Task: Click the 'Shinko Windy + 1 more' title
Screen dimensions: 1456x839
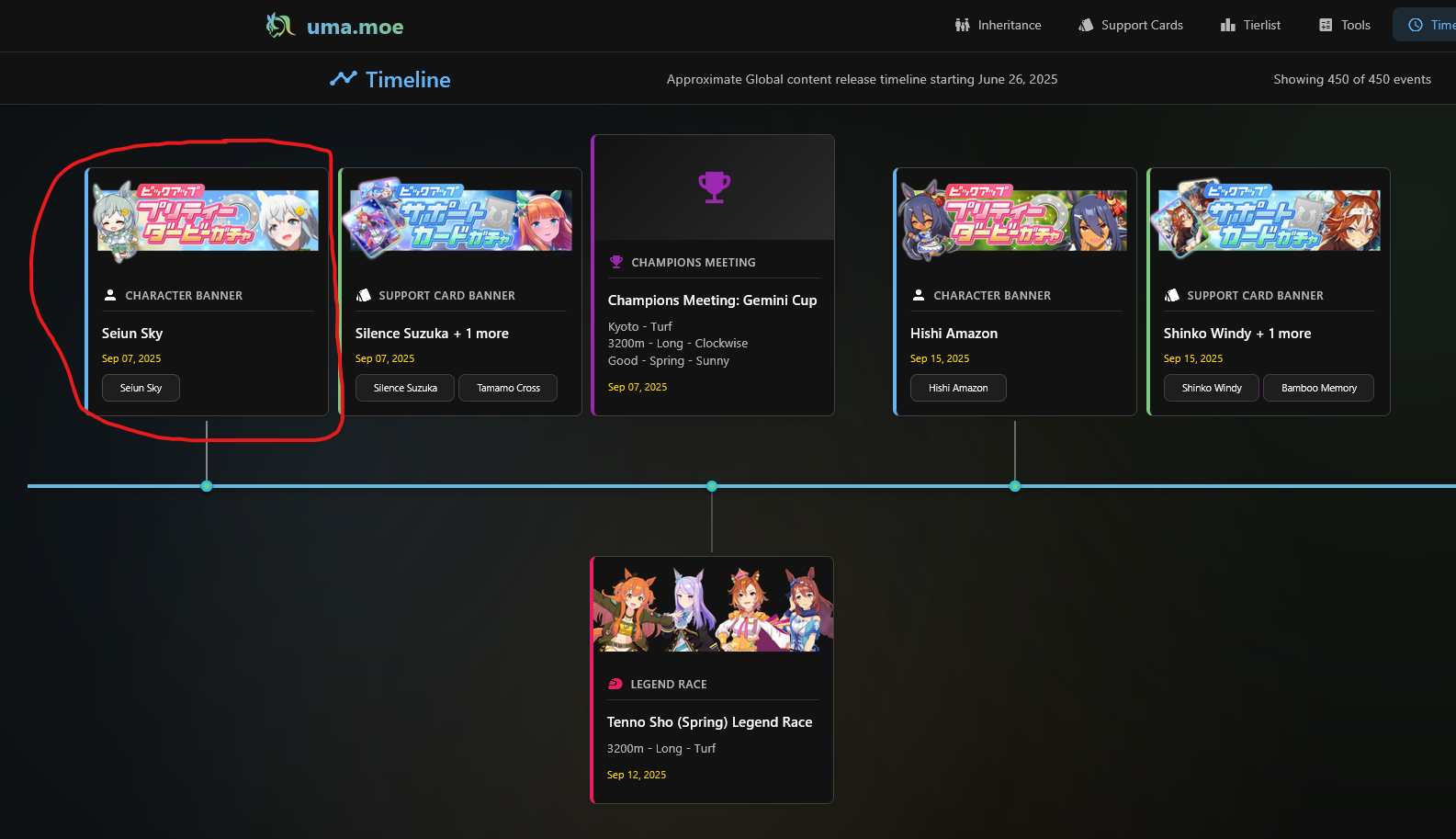Action: [x=1237, y=334]
